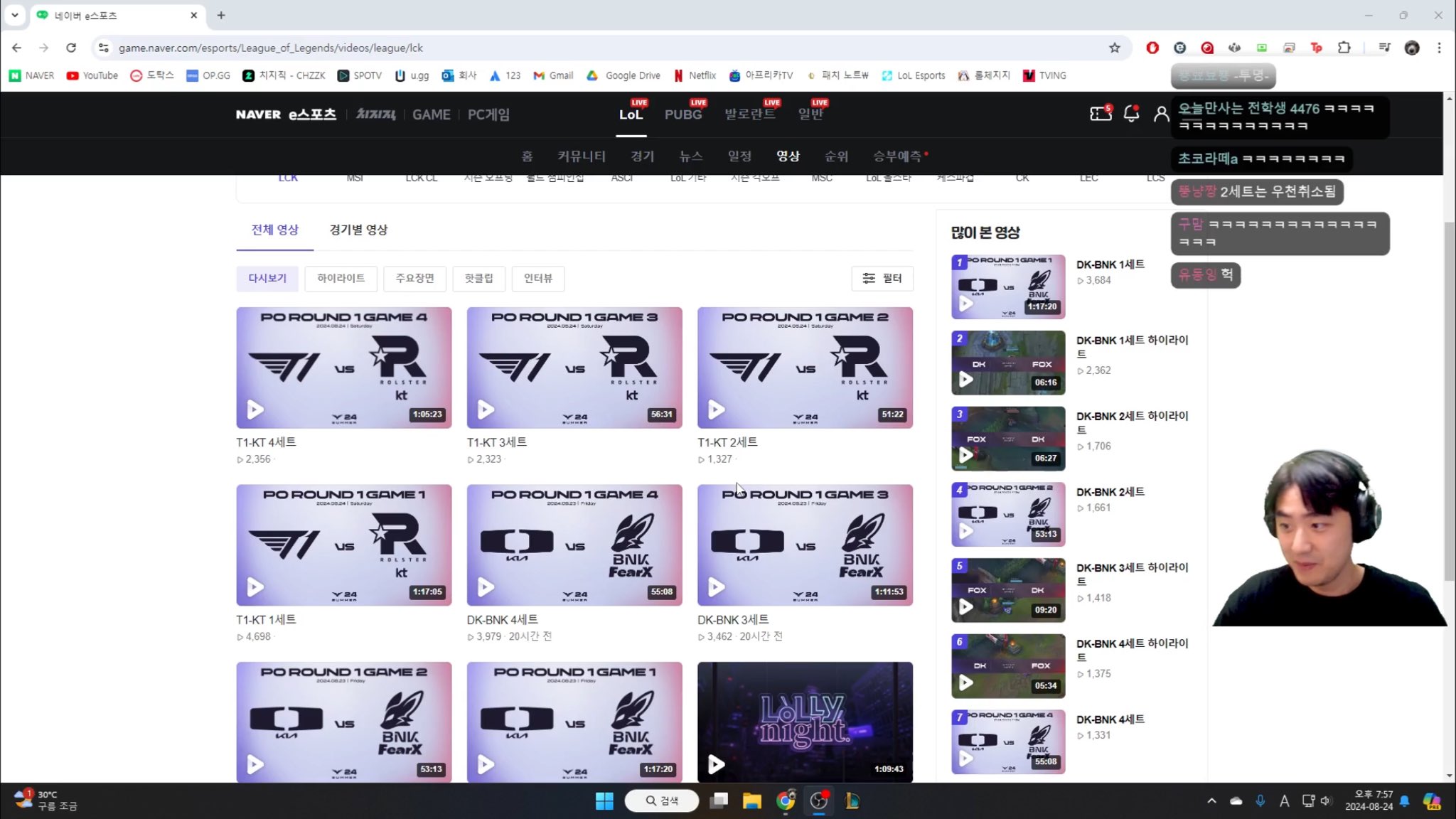The width and height of the screenshot is (1456, 819).
Task: Select the 하이라이트 filter chip
Action: [341, 278]
